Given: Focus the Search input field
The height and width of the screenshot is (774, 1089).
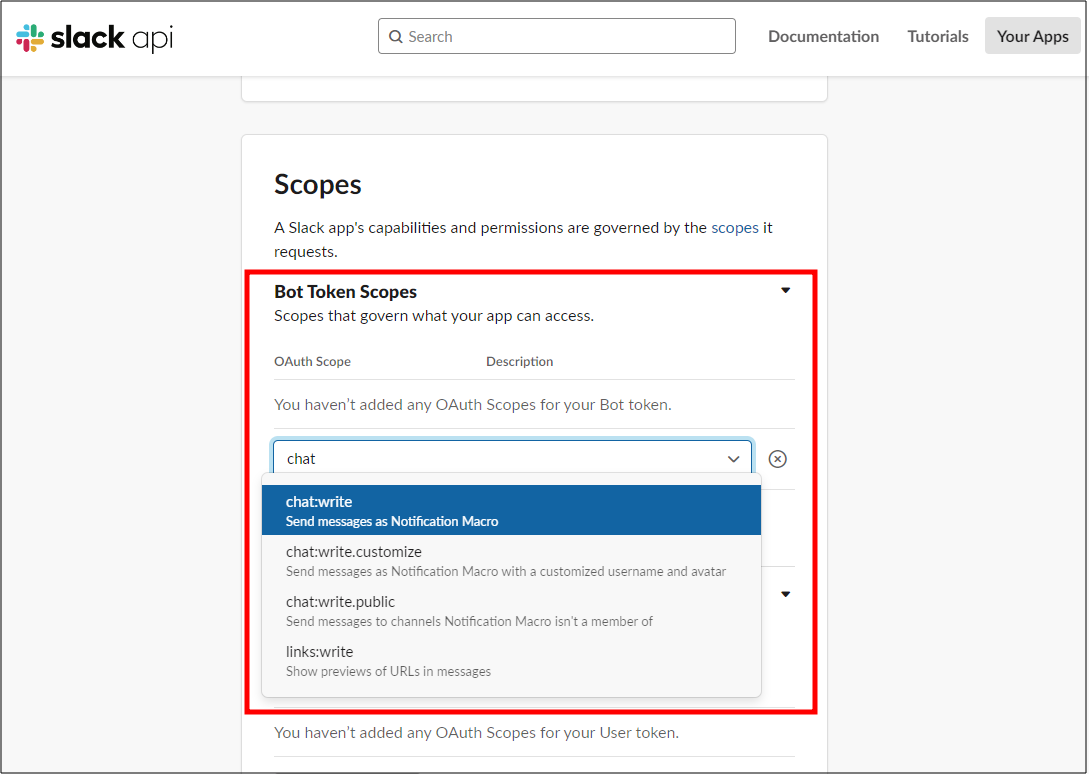Looking at the screenshot, I should (x=556, y=36).
